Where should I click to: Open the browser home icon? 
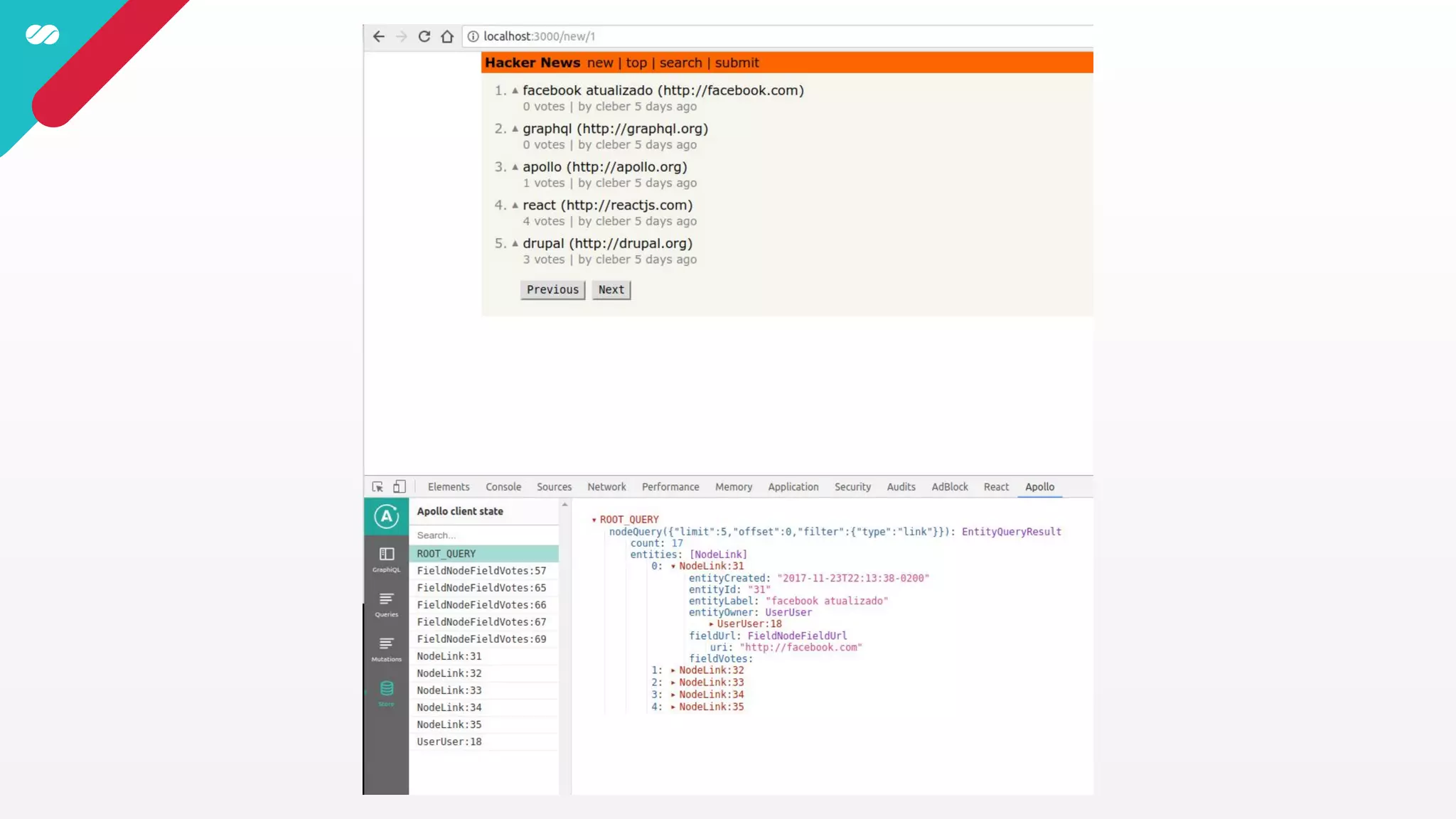(447, 36)
